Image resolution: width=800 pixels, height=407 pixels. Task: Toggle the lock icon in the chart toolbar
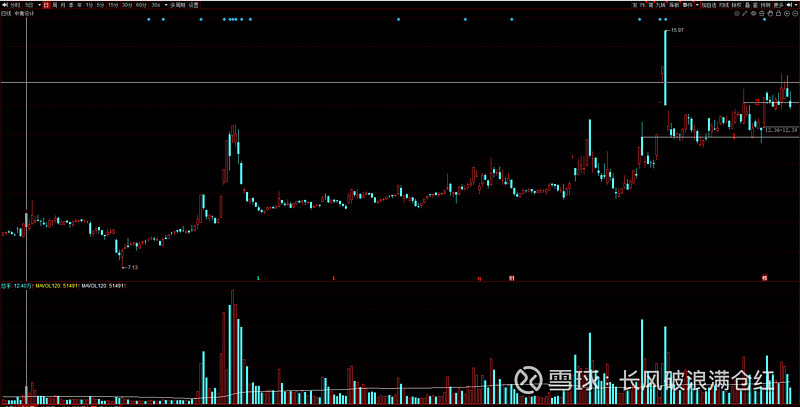pyautogui.click(x=779, y=14)
